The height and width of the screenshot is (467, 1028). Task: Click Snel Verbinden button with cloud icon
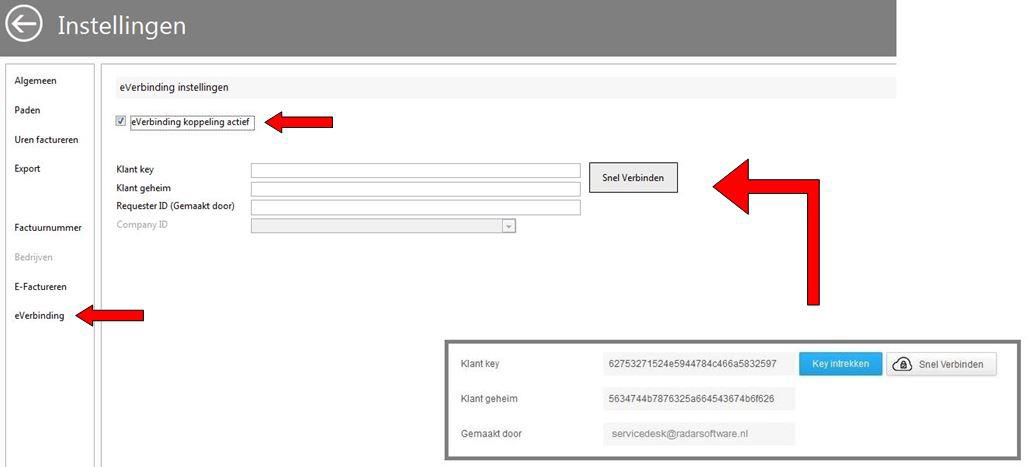tap(941, 364)
